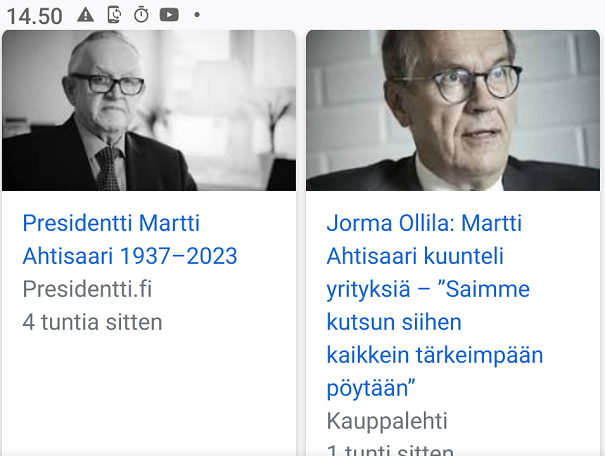Screen dimensions: 605x456
Task: Tap the phone sync status icon
Action: point(113,14)
